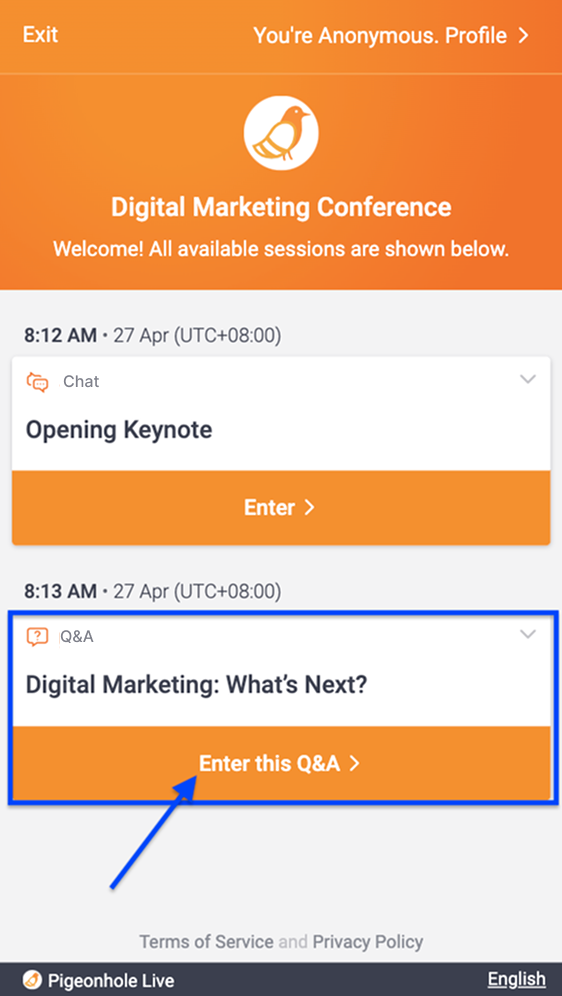Viewport: 562px width, 996px height.
Task: Open the Privacy Policy link
Action: (368, 941)
